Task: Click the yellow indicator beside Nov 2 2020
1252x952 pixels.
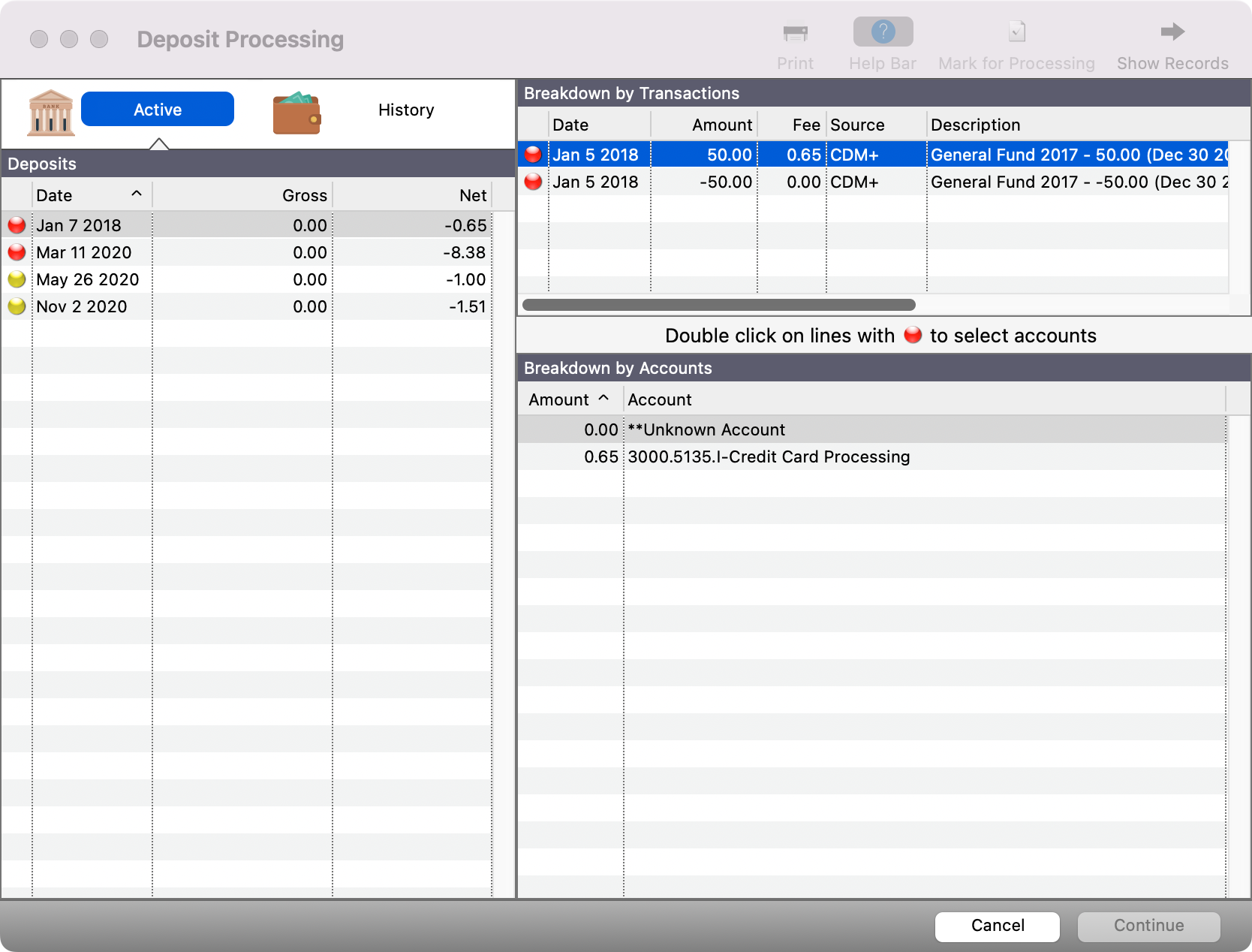Action: 16,306
